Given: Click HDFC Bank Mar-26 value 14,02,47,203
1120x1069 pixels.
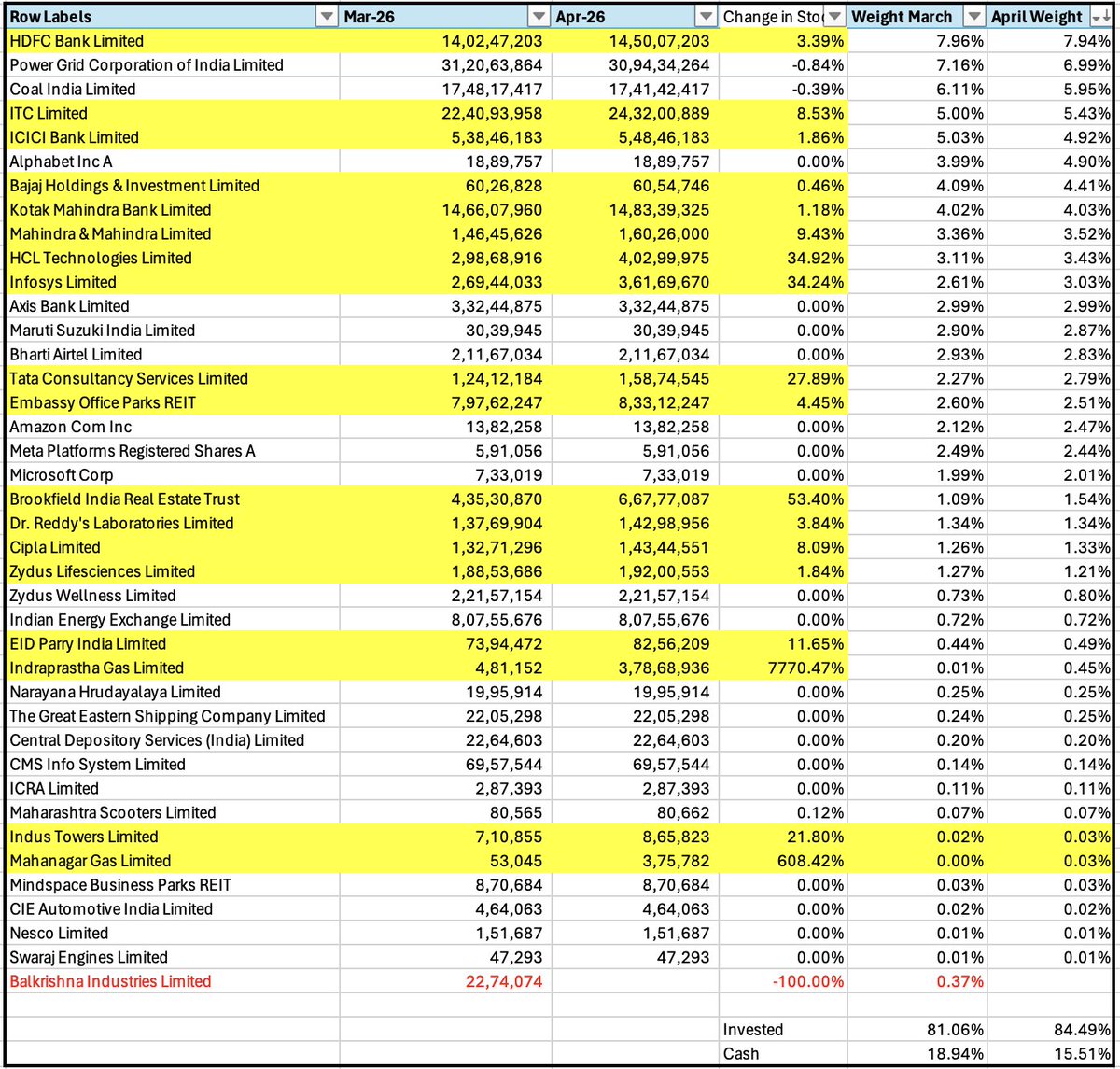Looking at the screenshot, I should pyautogui.click(x=446, y=41).
